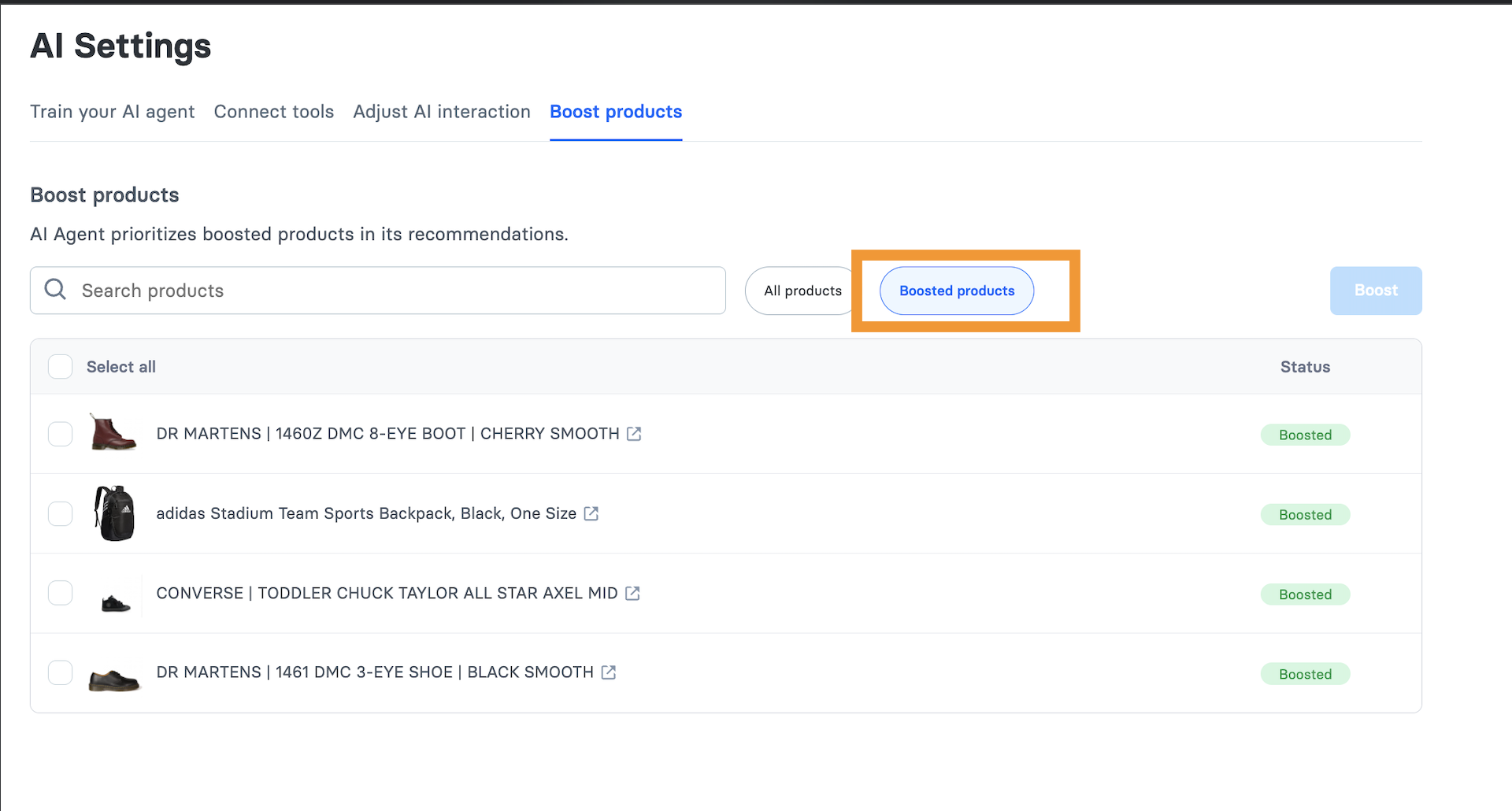Open external link for Dr Martens 1461 shoe

[x=609, y=672]
